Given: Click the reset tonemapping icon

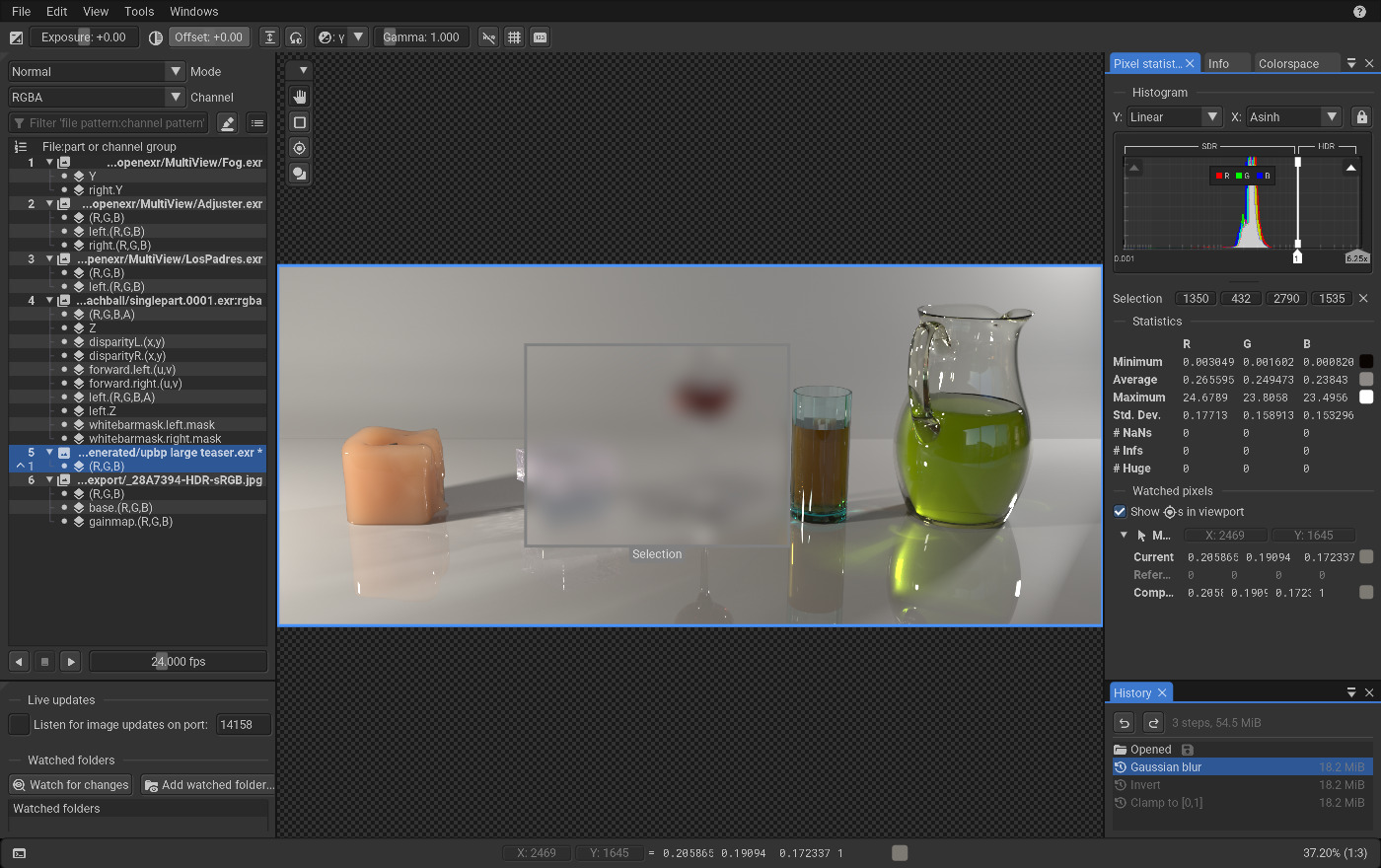Looking at the screenshot, I should [295, 37].
